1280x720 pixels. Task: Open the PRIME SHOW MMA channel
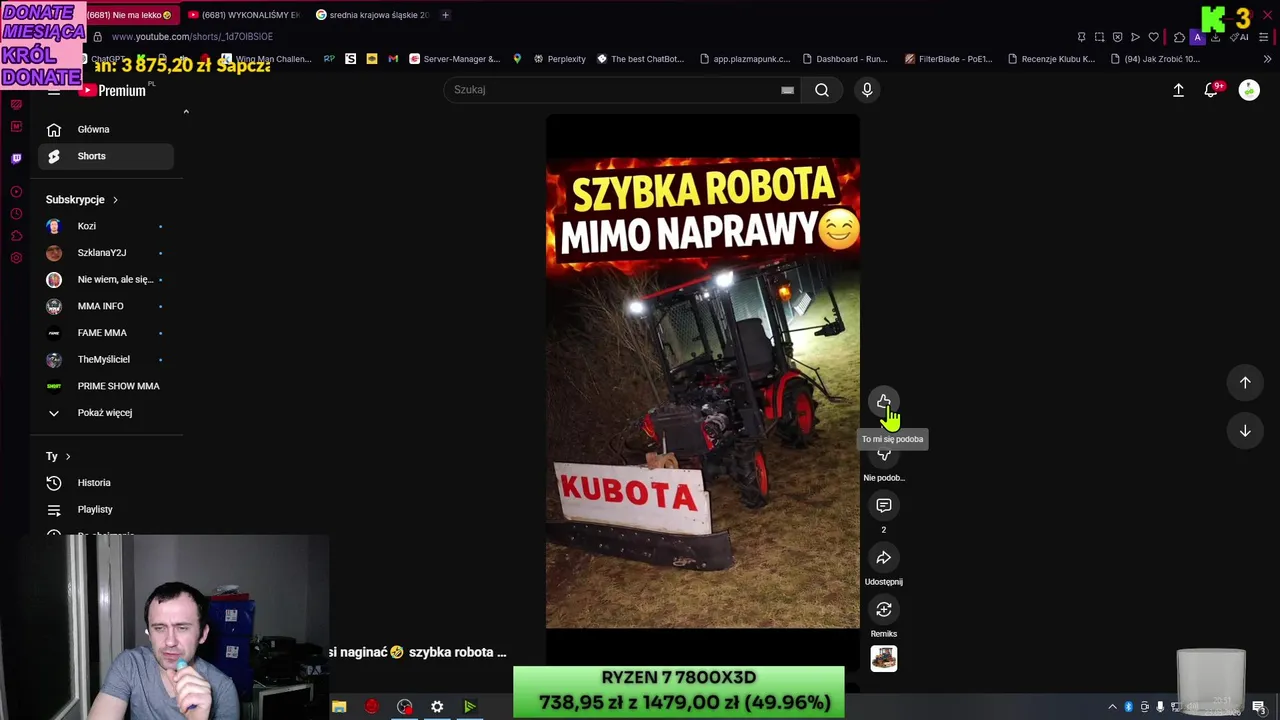pyautogui.click(x=106, y=386)
